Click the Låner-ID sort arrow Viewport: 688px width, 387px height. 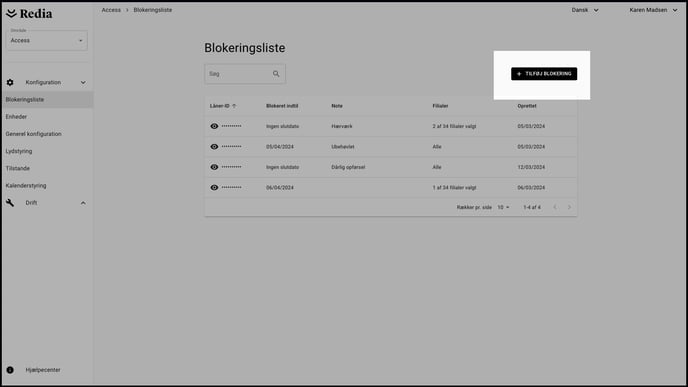click(234, 106)
